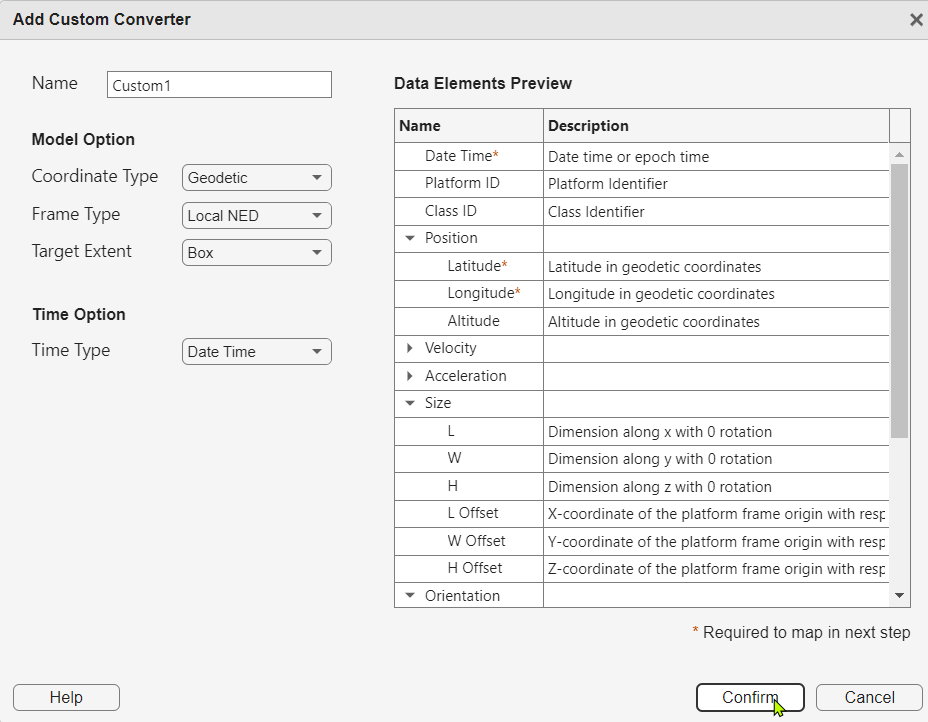The width and height of the screenshot is (928, 722).
Task: Close the Add Custom Converter dialog
Action: point(916,20)
